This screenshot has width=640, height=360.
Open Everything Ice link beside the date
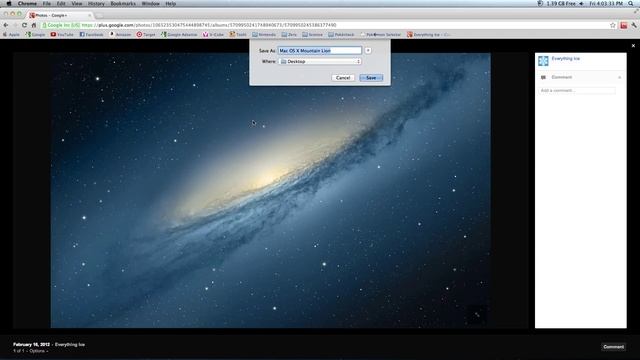coord(70,344)
